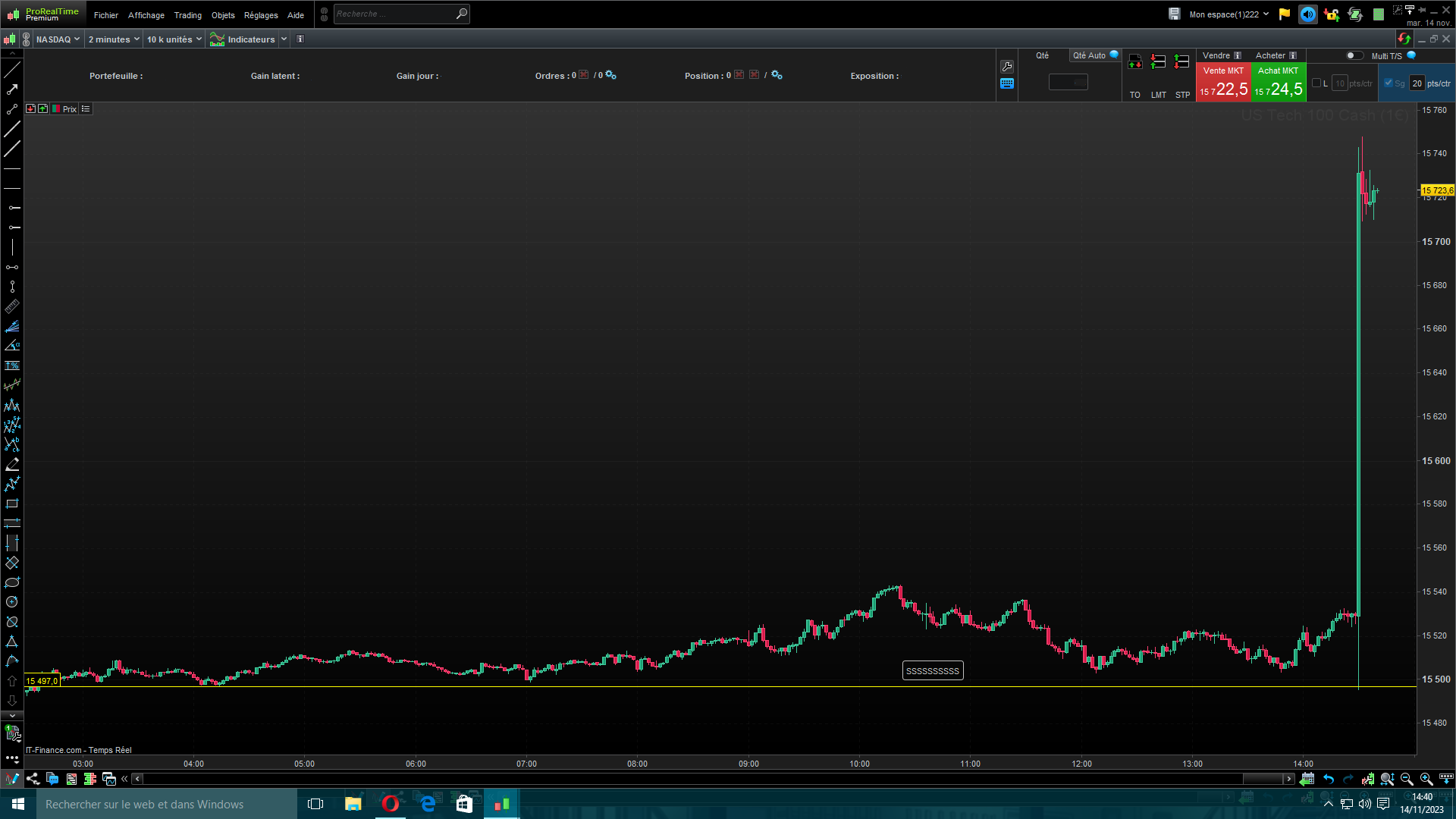The image size is (1456, 819).
Task: Click the Recherche search field
Action: 394,14
